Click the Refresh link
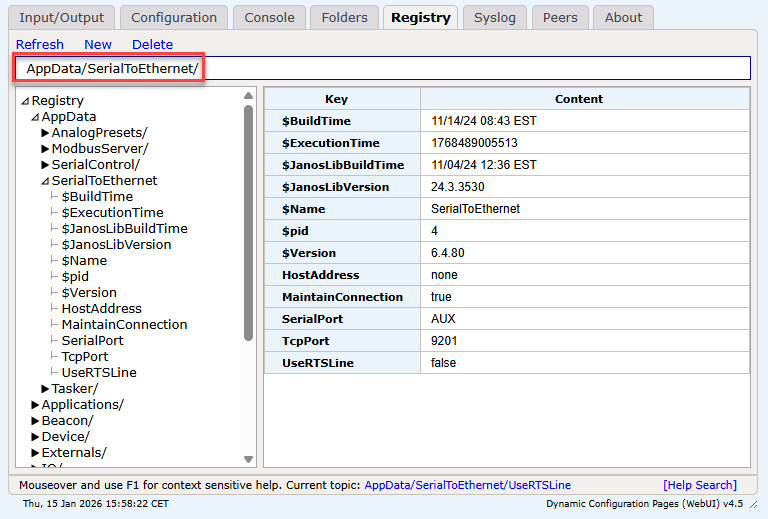This screenshot has height=519, width=768. point(40,44)
